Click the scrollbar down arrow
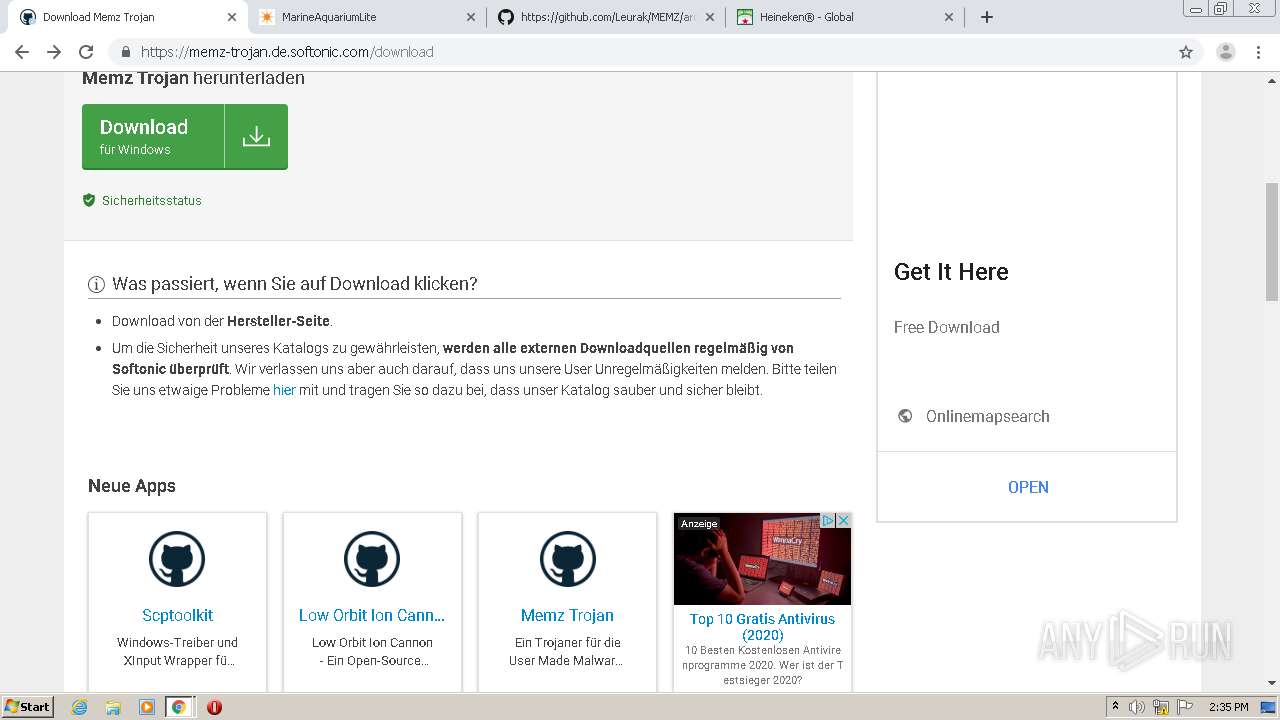This screenshot has width=1280, height=720. (1272, 683)
